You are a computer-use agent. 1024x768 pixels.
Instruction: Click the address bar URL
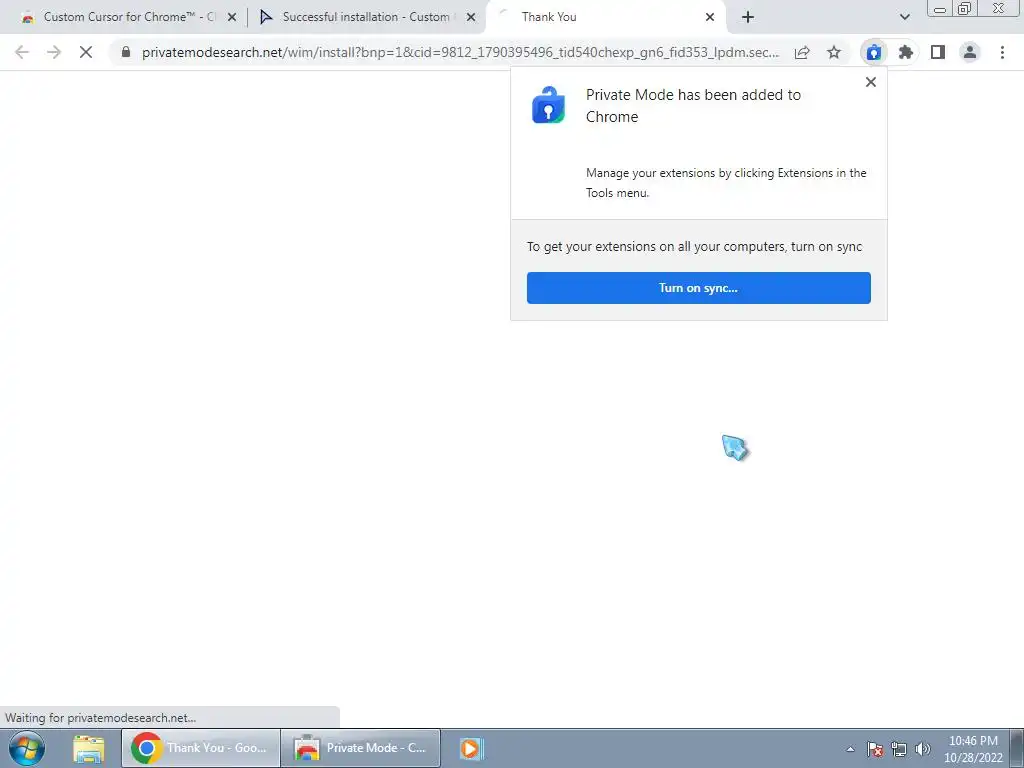(x=460, y=52)
